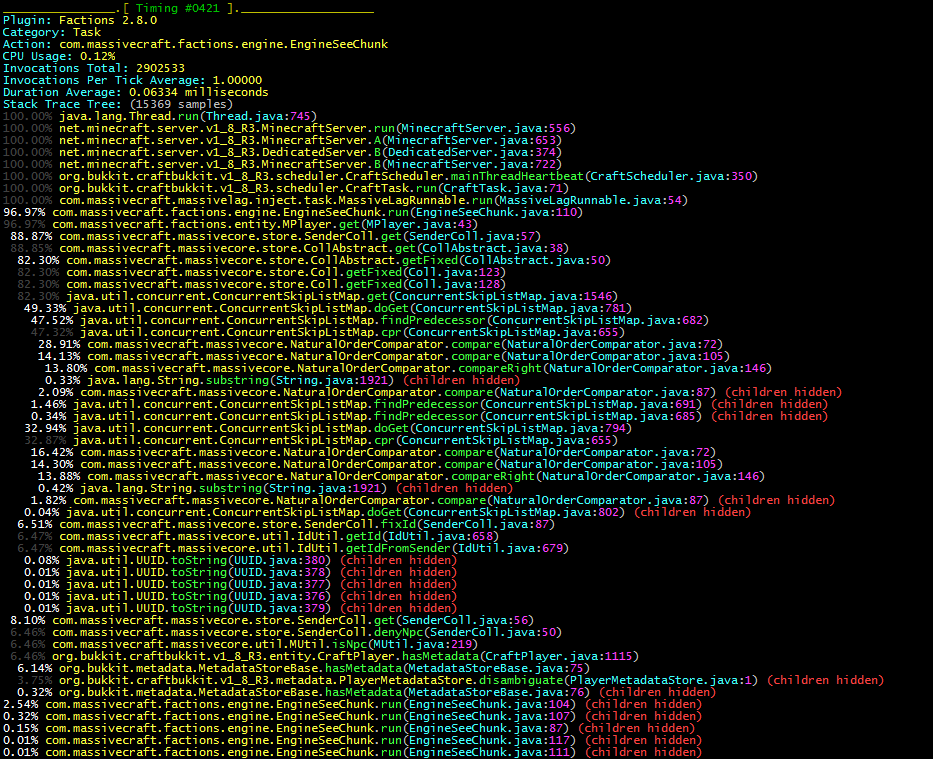Click the MassiveLagRunnable.run row
Image resolution: width=933 pixels, height=759 pixels.
point(346,200)
